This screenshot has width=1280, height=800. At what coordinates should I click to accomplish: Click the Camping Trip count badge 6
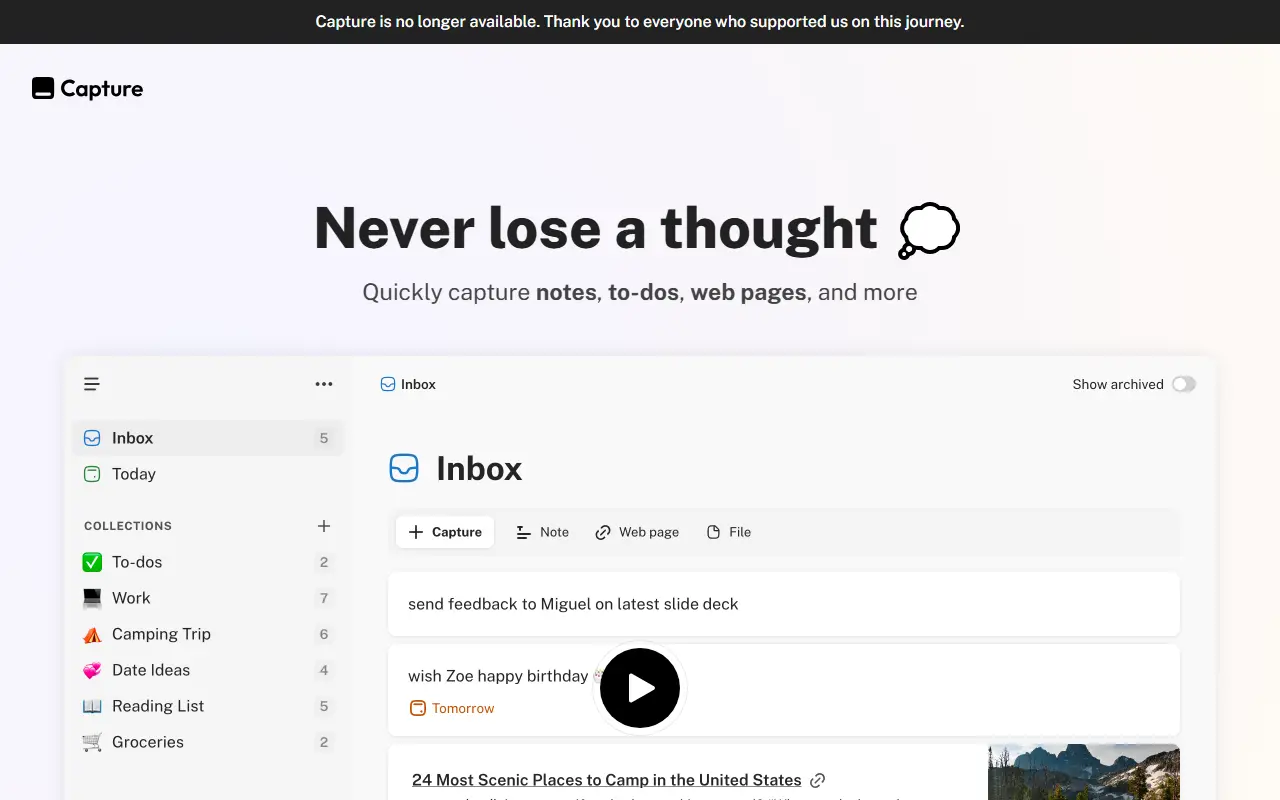(324, 634)
